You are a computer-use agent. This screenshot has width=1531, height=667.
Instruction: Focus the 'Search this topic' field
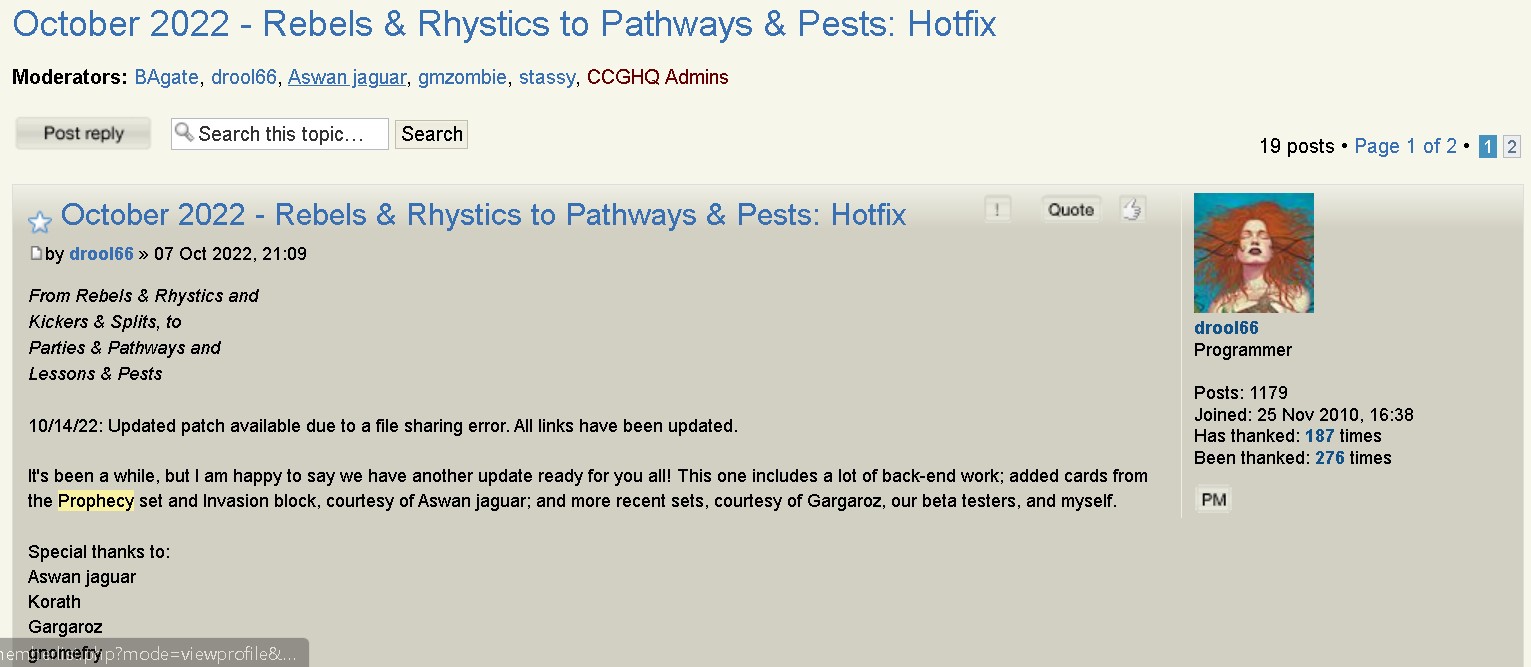[280, 134]
